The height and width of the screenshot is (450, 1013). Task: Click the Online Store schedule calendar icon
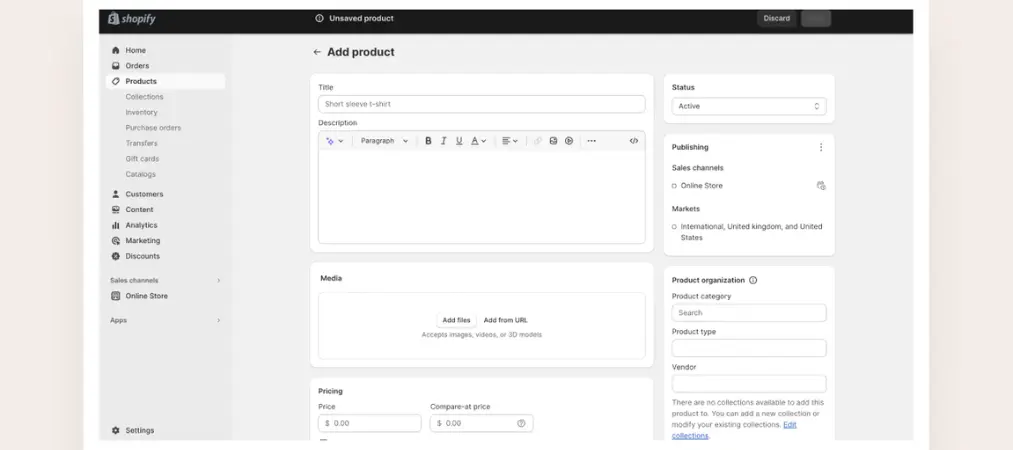(x=820, y=186)
